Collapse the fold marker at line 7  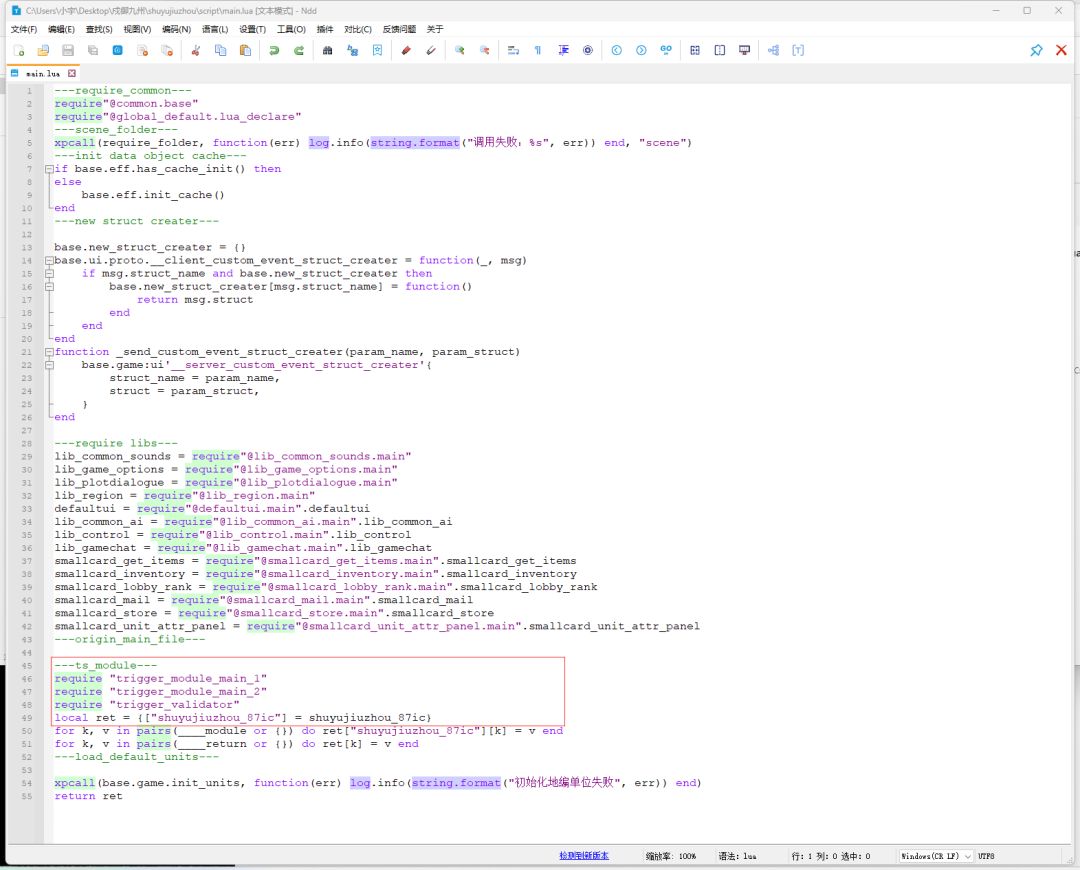49,169
